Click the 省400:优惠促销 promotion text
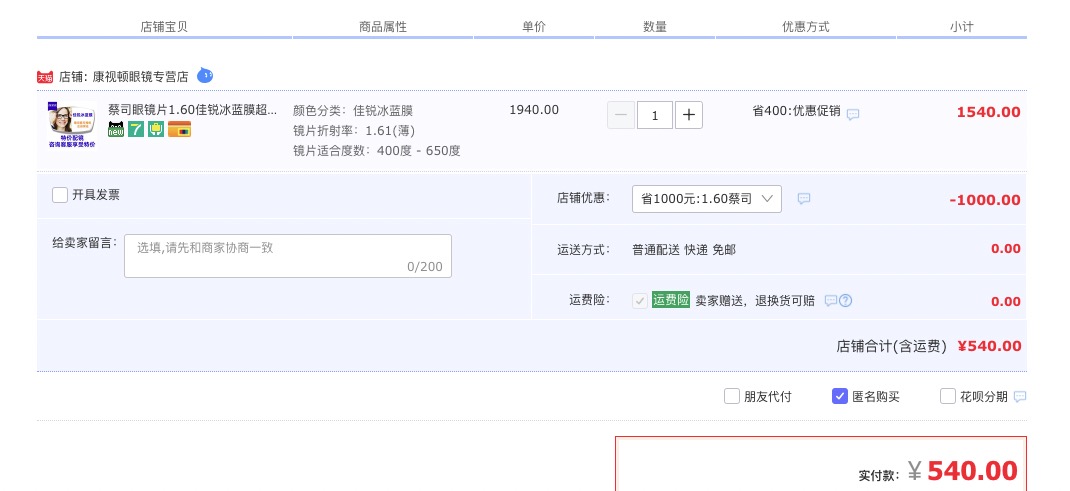 click(796, 111)
